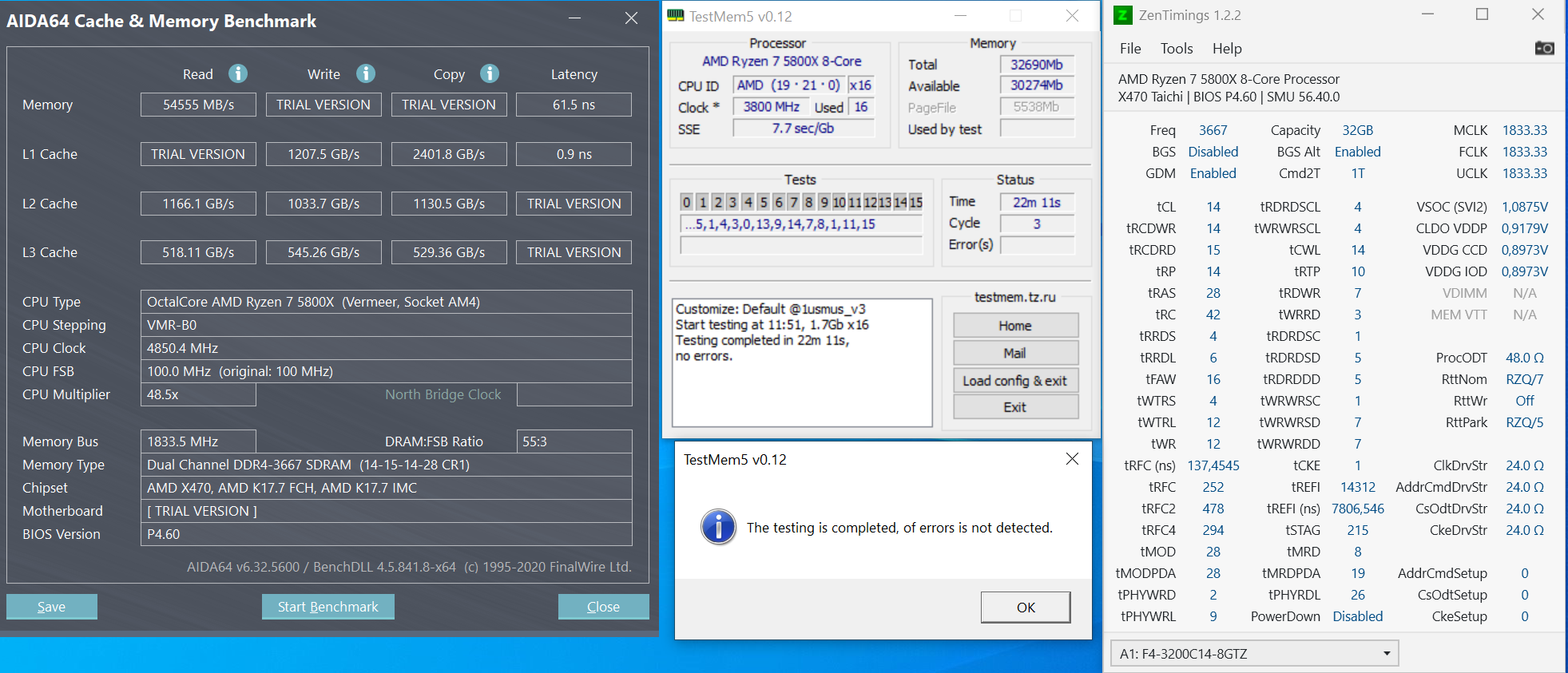Open the Tools menu in ZenTimings
Screen dimensions: 1568x673
[x=1177, y=49]
